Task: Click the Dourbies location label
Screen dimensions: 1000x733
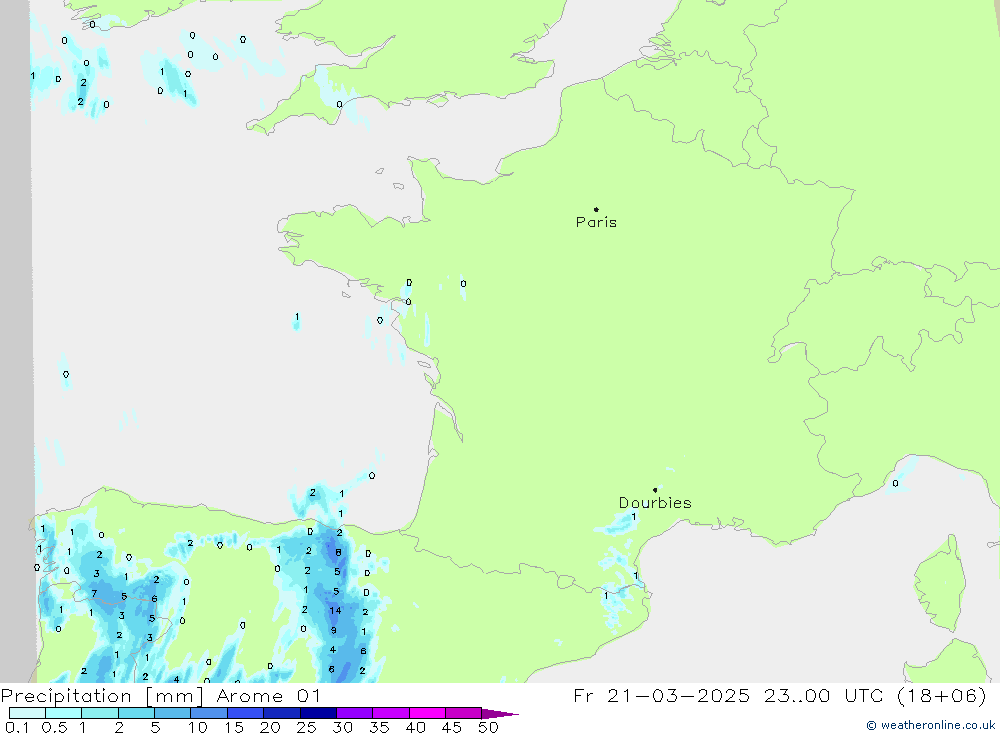Action: click(655, 503)
